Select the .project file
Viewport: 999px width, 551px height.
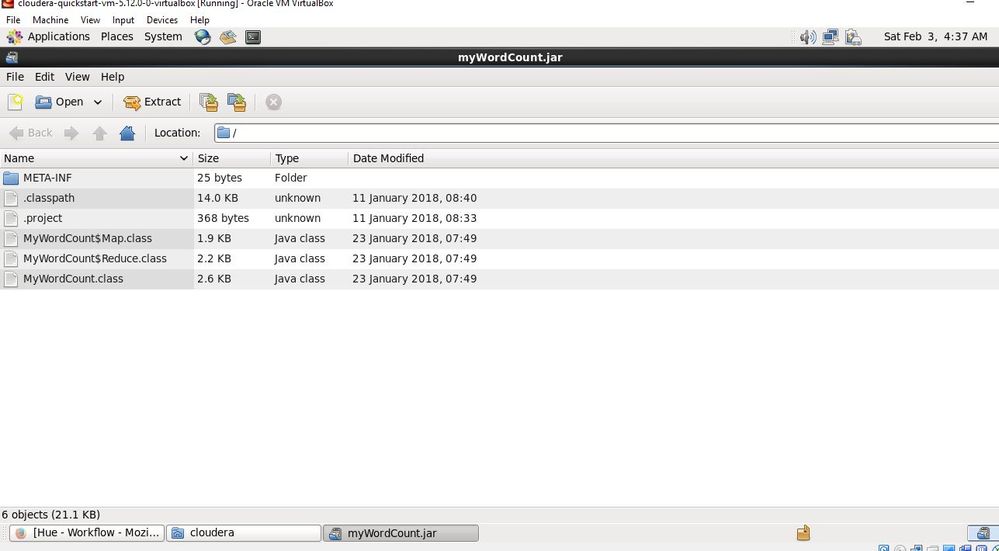click(500, 218)
